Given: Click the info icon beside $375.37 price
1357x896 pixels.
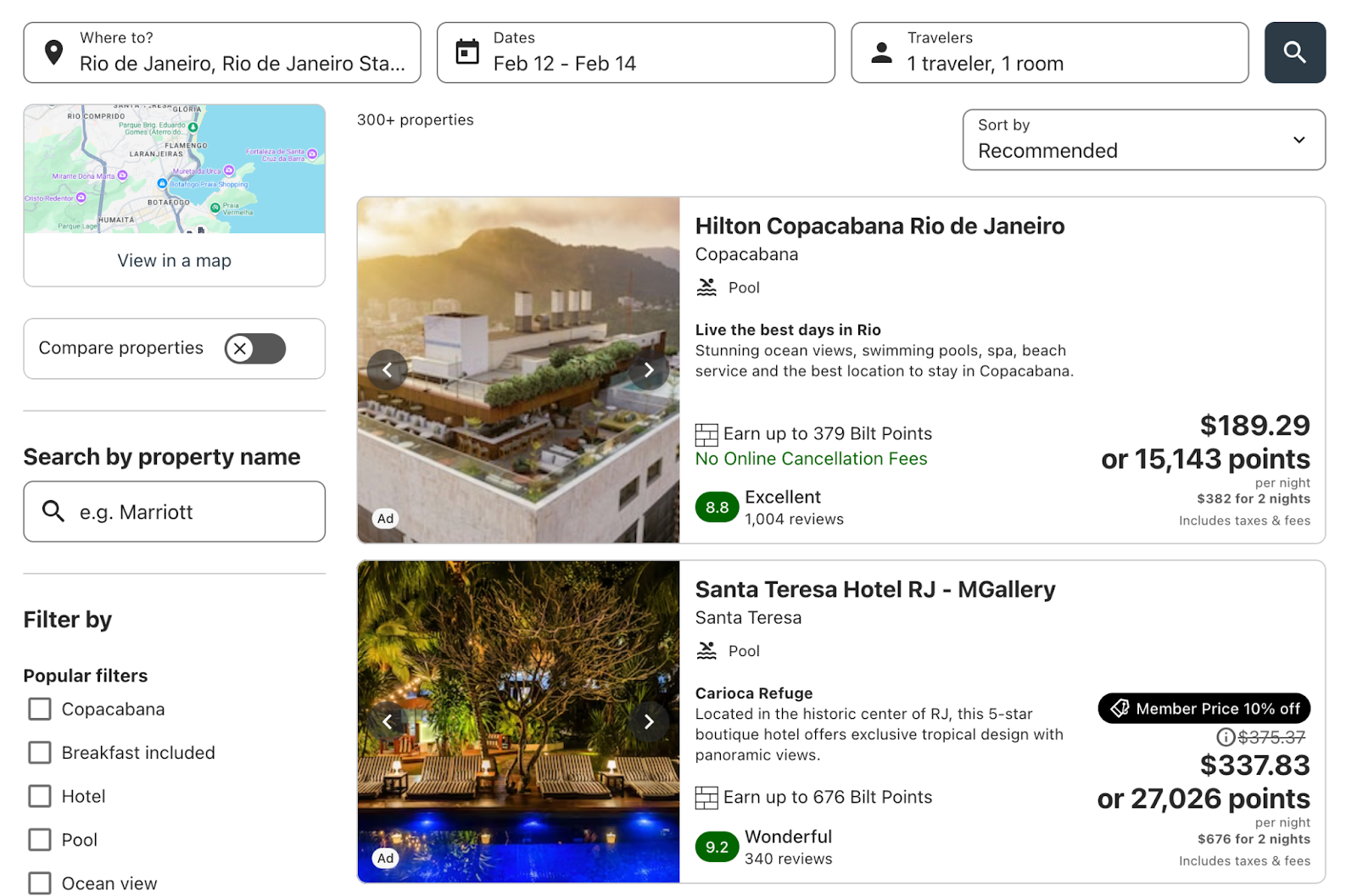Looking at the screenshot, I should click(1226, 737).
